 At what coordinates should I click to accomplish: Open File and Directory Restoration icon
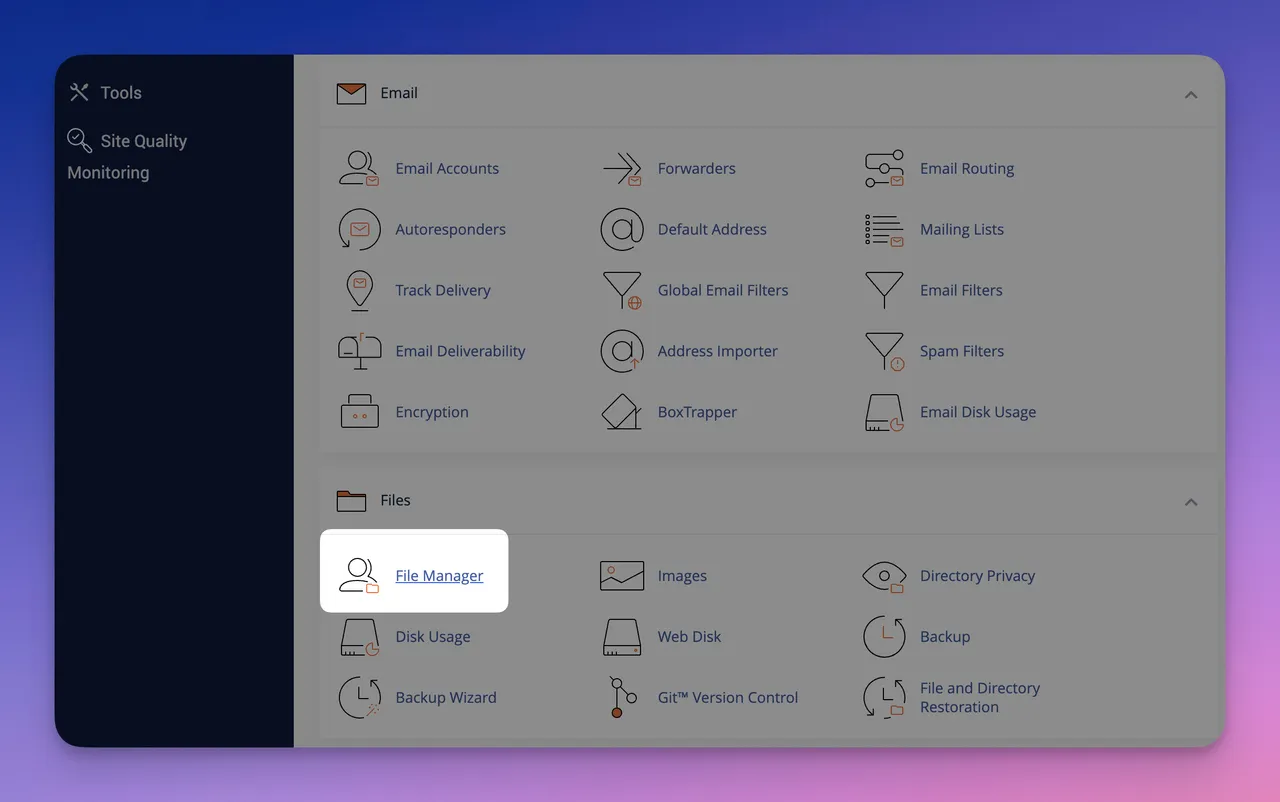(884, 698)
